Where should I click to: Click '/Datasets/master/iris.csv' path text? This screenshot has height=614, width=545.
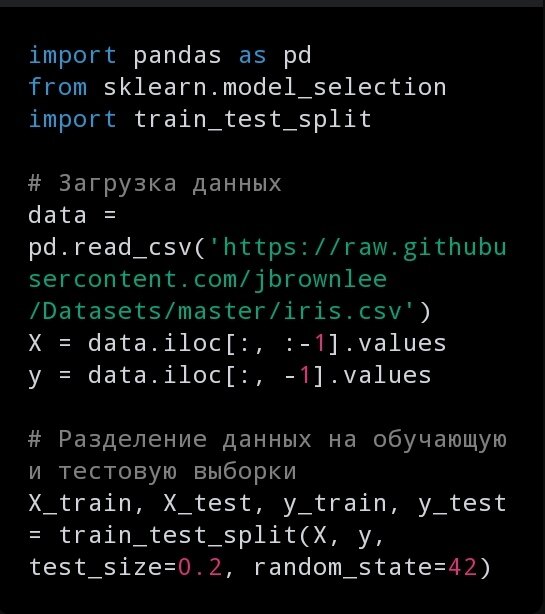(221, 312)
